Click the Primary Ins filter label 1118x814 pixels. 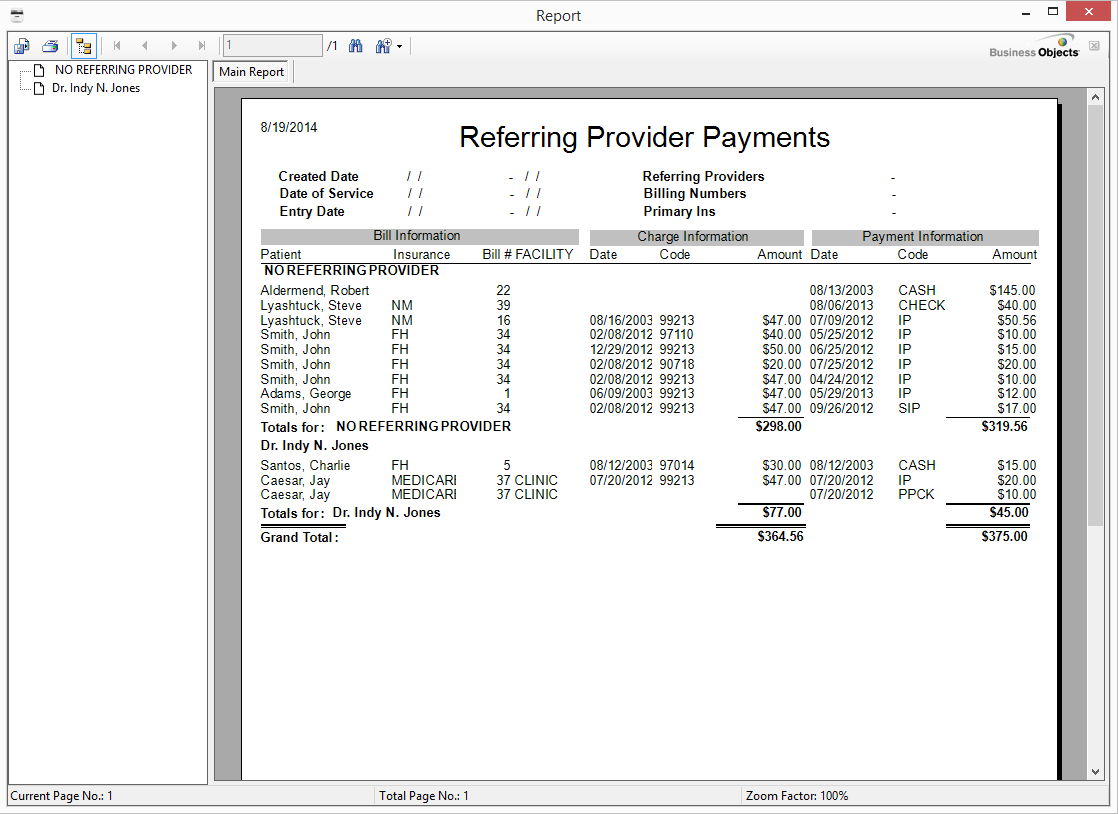[679, 212]
